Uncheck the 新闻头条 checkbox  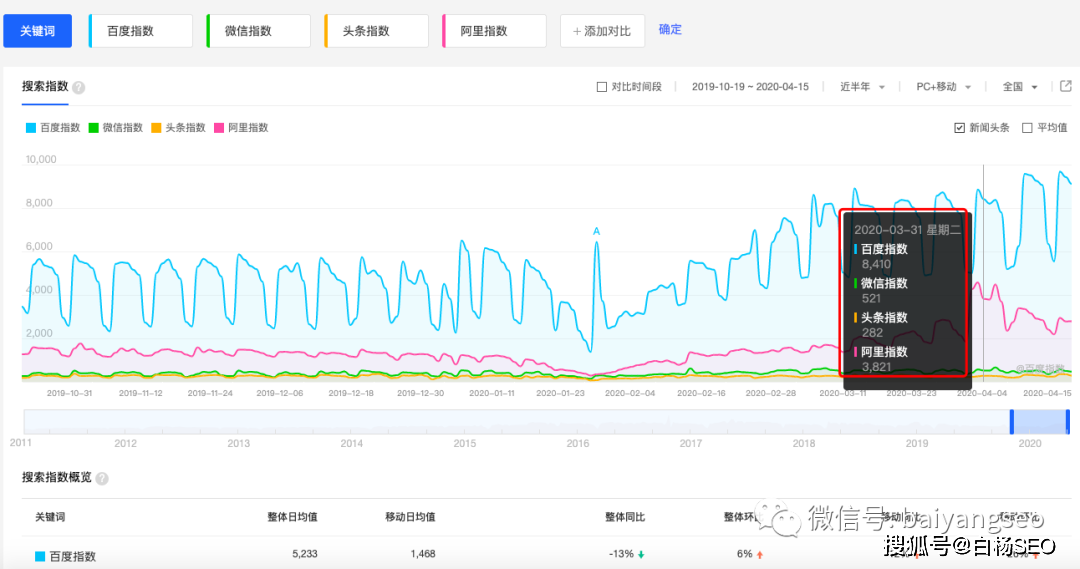click(x=959, y=128)
